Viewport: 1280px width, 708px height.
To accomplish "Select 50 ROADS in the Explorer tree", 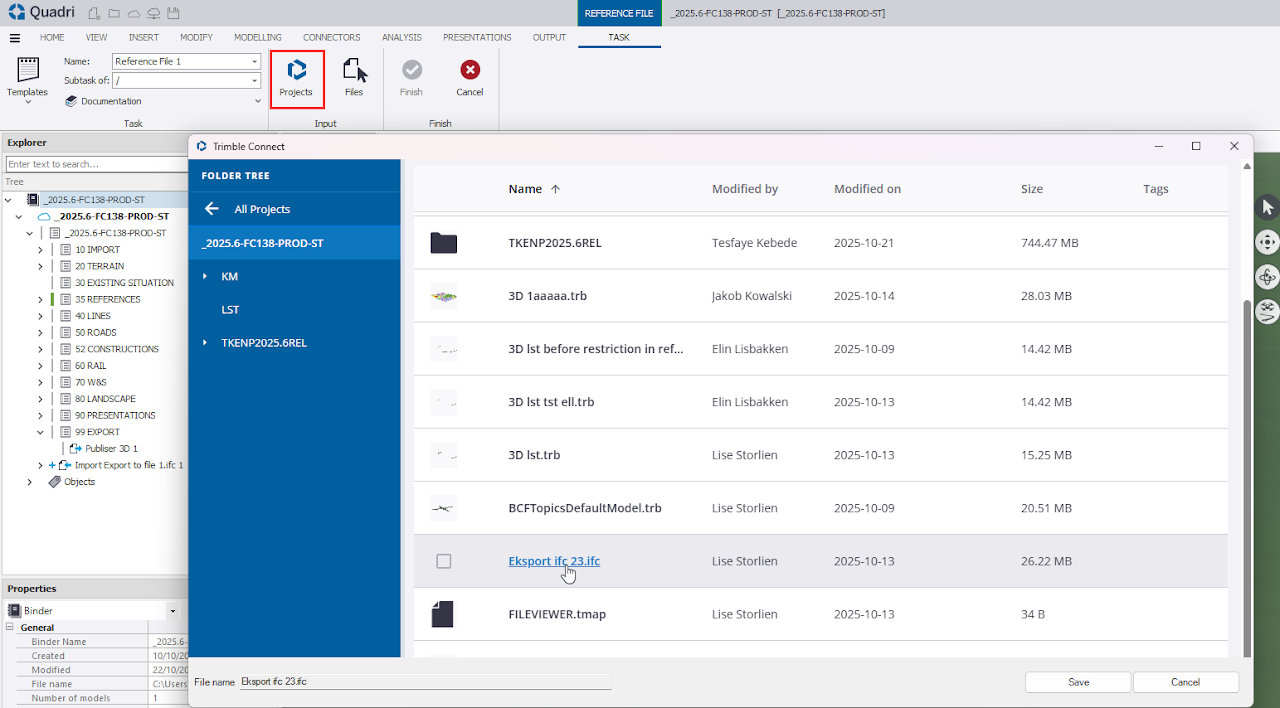I will 96,332.
